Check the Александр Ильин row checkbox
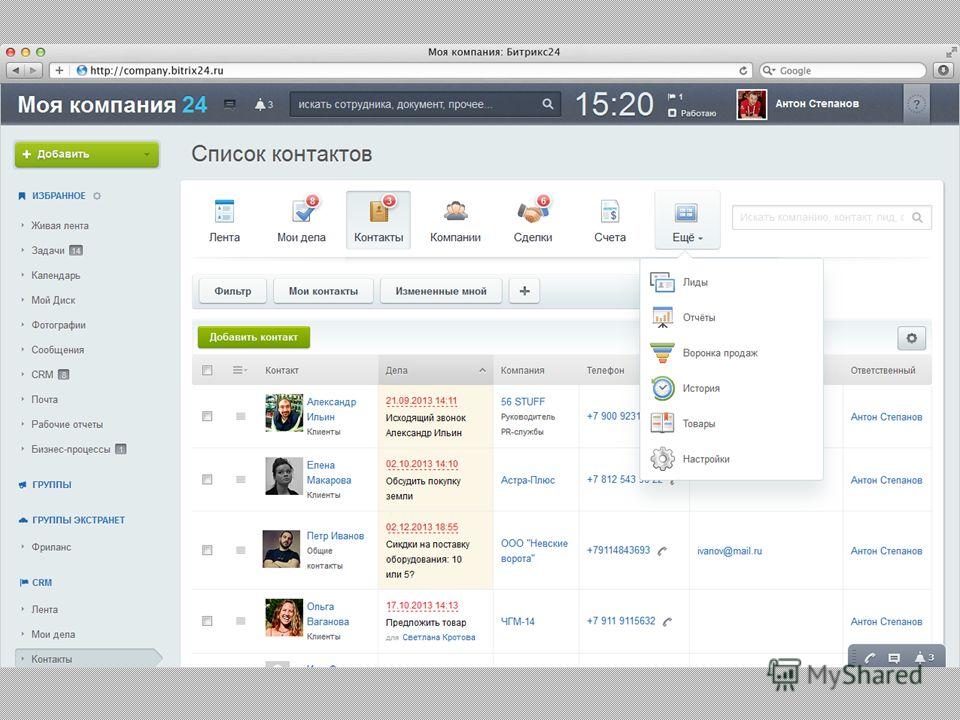 coord(207,416)
